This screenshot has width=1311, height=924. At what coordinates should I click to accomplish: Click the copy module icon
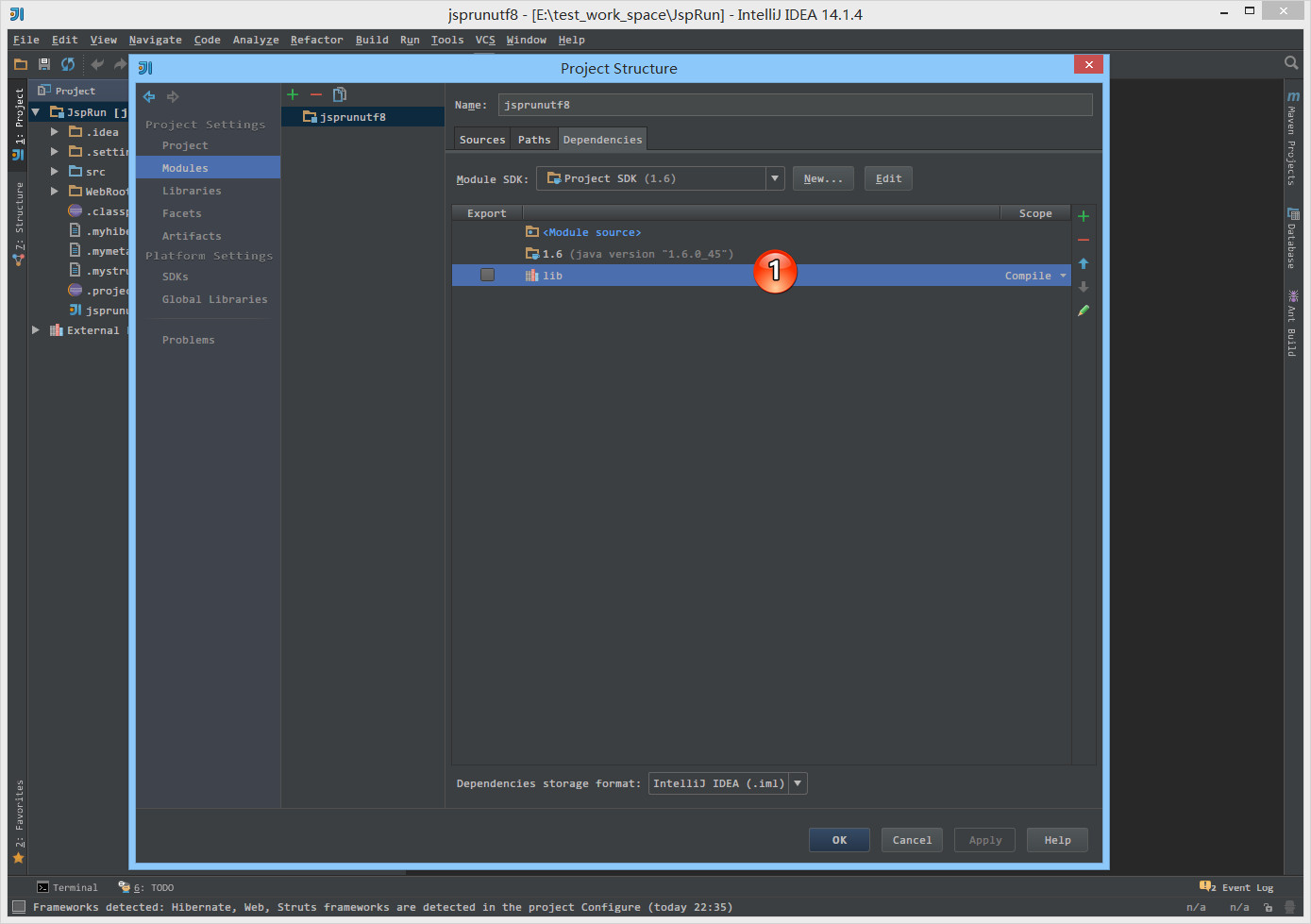340,94
